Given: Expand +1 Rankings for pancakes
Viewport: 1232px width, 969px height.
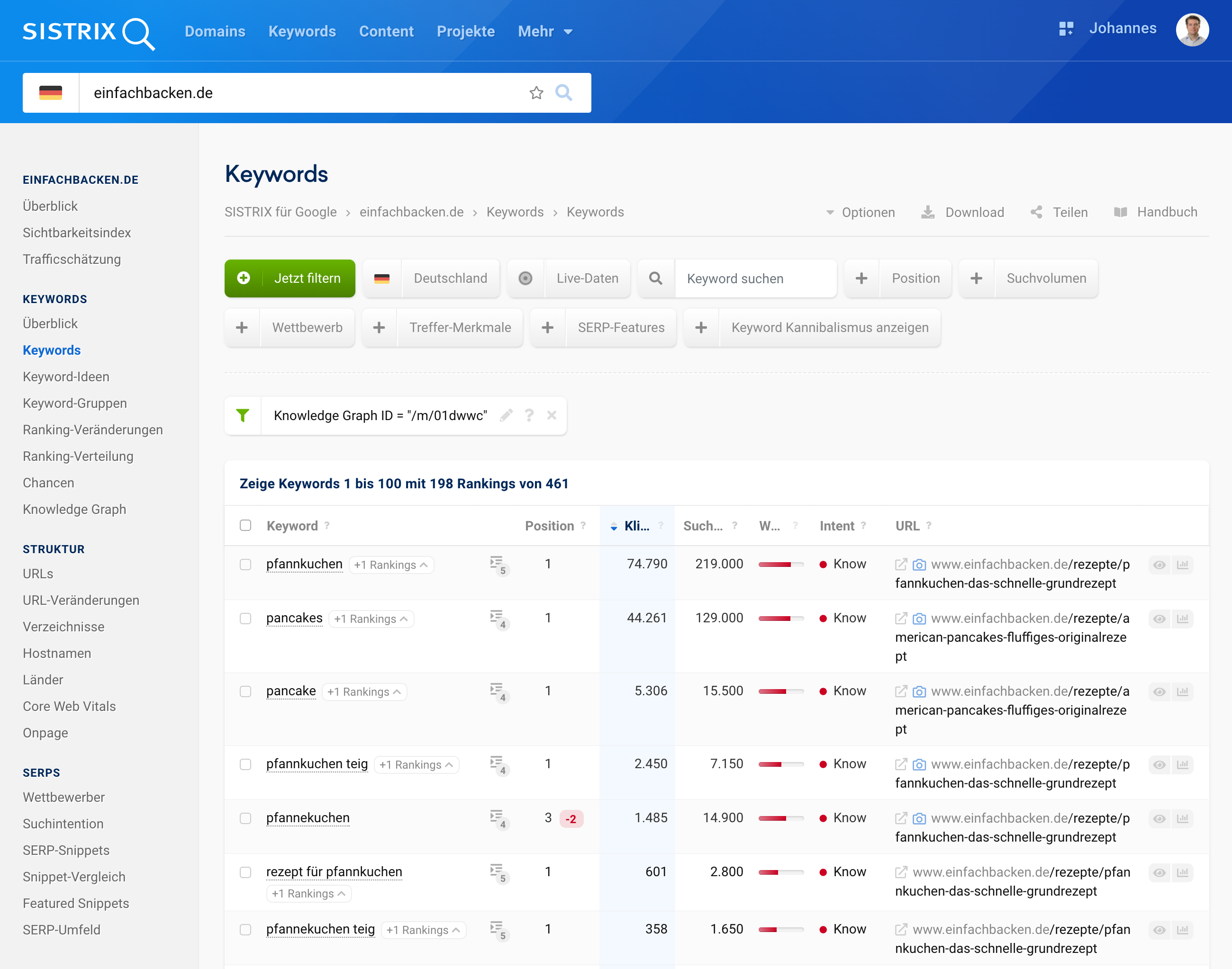Looking at the screenshot, I should (371, 619).
